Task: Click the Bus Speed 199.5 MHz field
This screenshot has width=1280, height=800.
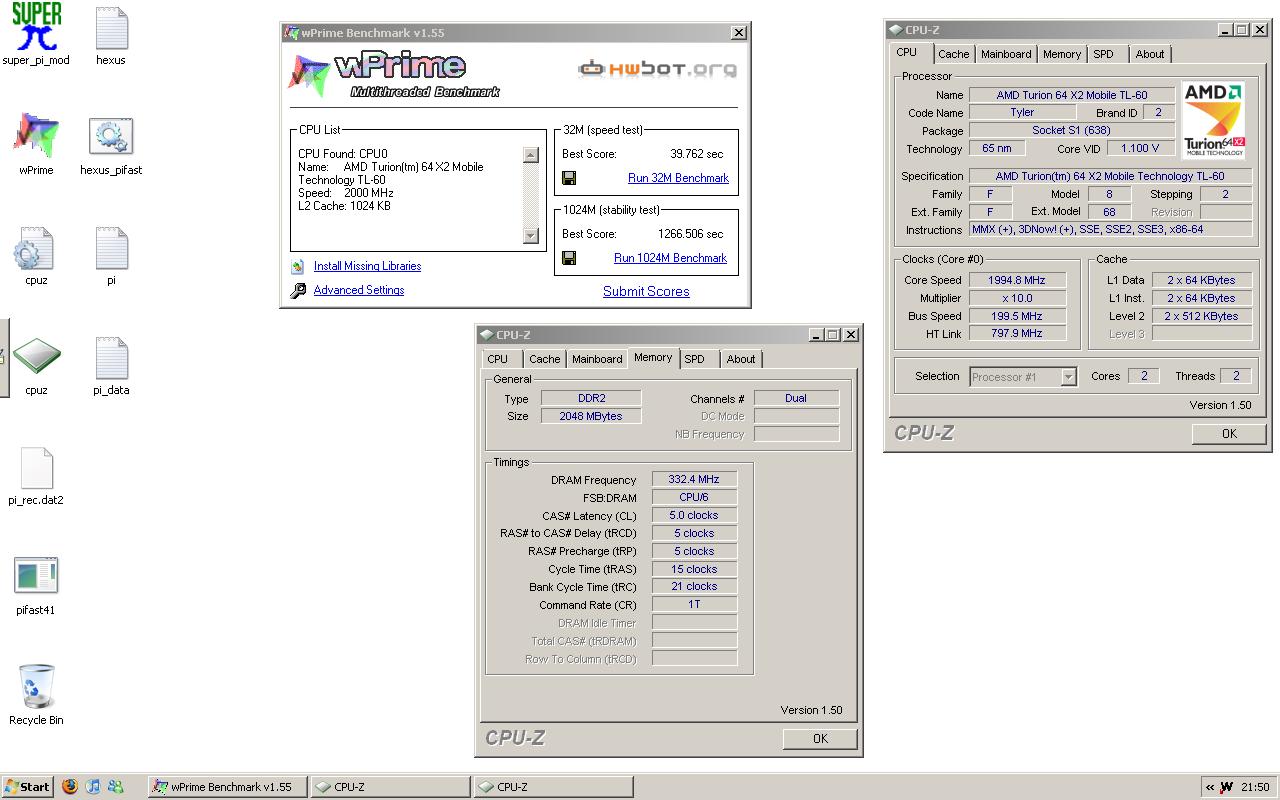Action: (x=1017, y=316)
